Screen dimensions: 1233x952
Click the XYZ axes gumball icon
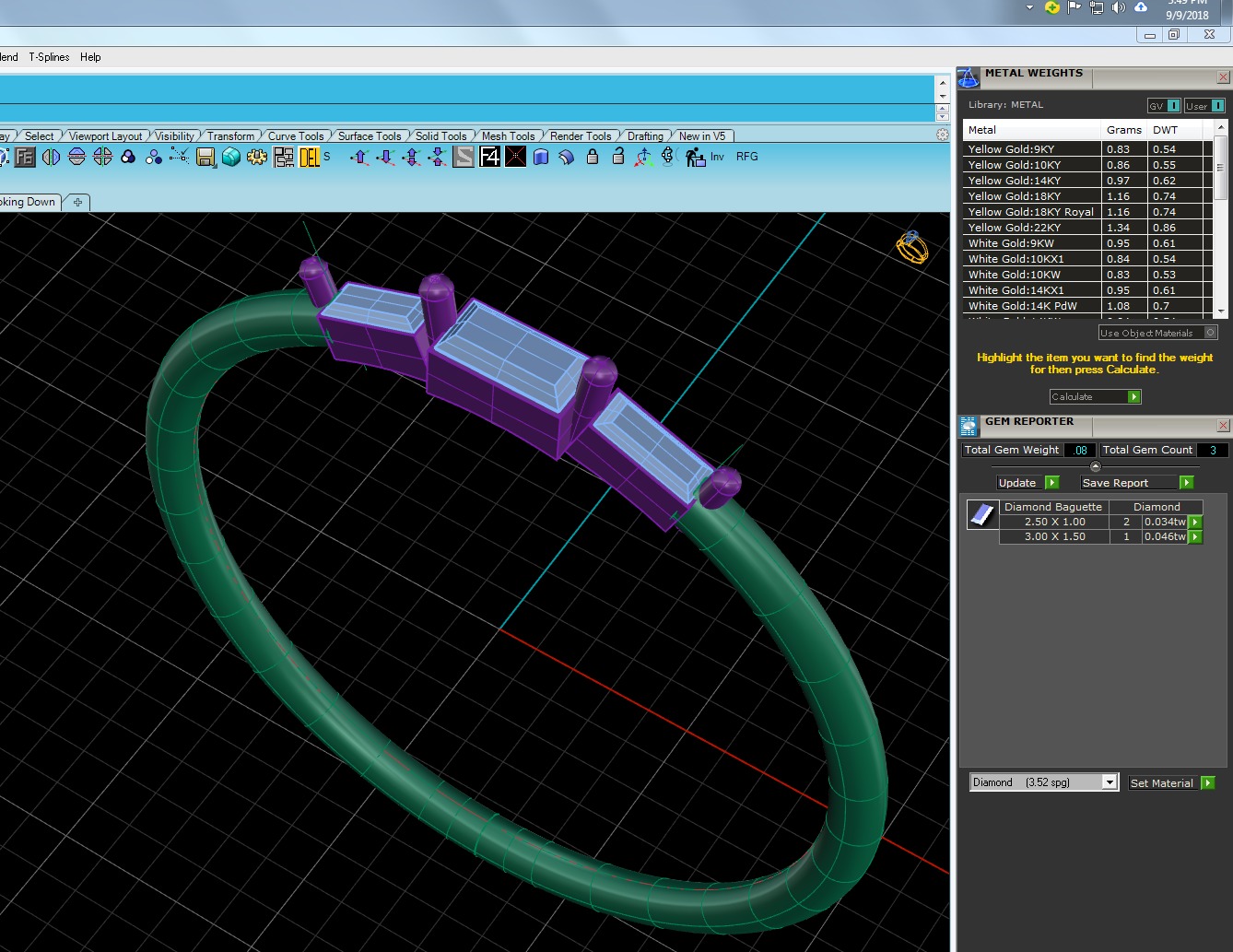644,157
